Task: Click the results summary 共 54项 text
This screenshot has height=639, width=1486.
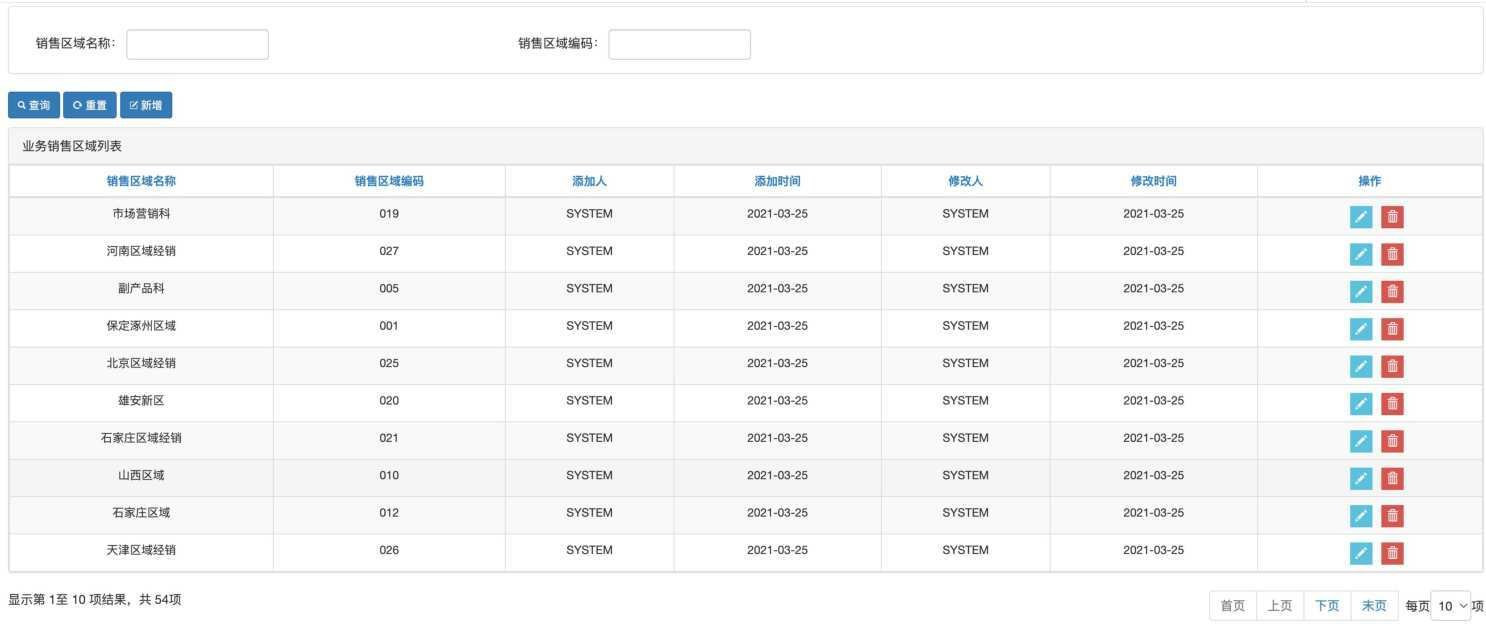Action: 160,600
